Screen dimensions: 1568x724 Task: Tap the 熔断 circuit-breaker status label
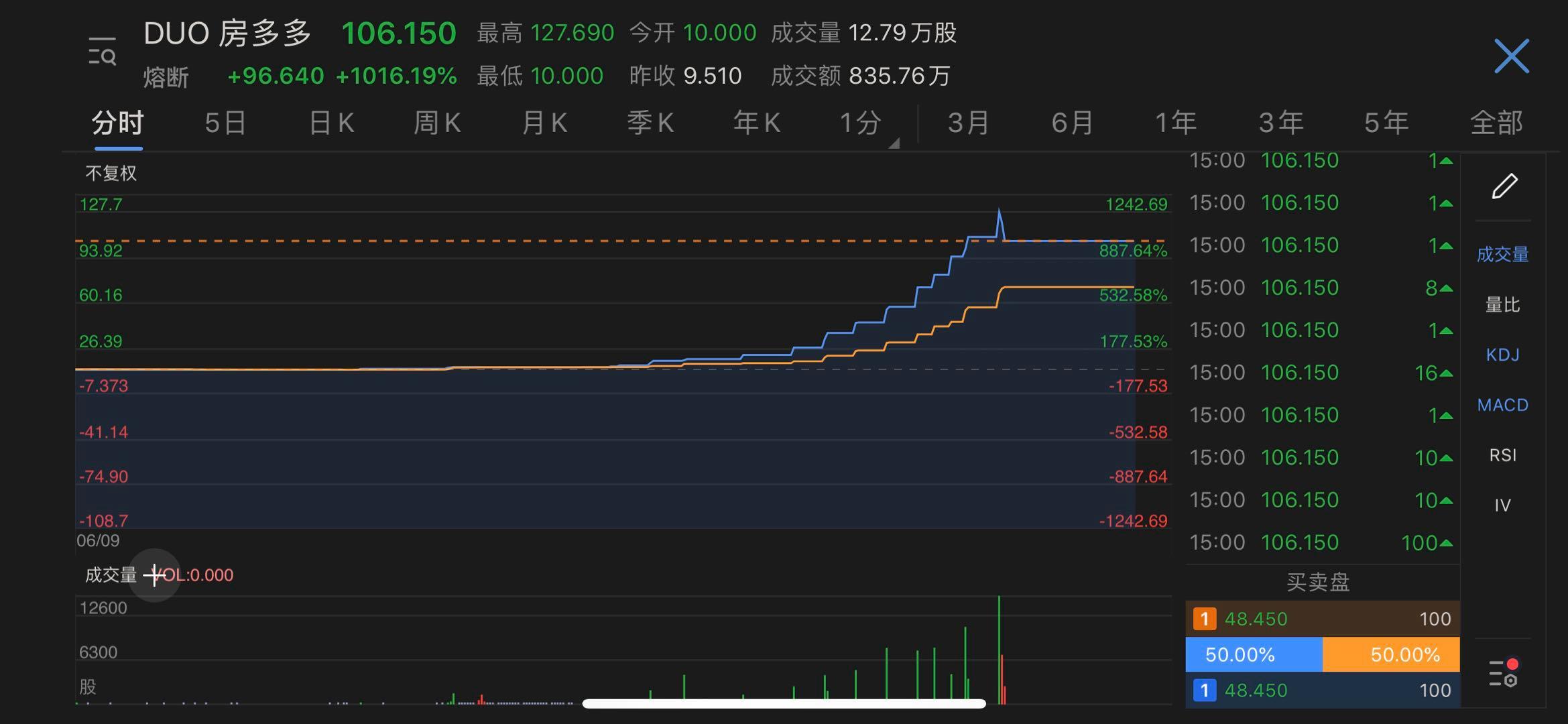click(166, 78)
